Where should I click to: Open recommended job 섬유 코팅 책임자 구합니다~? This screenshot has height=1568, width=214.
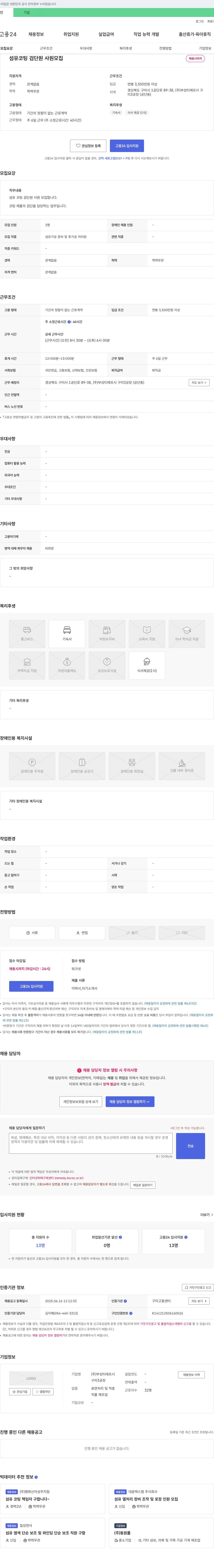pyautogui.click(x=27, y=1499)
